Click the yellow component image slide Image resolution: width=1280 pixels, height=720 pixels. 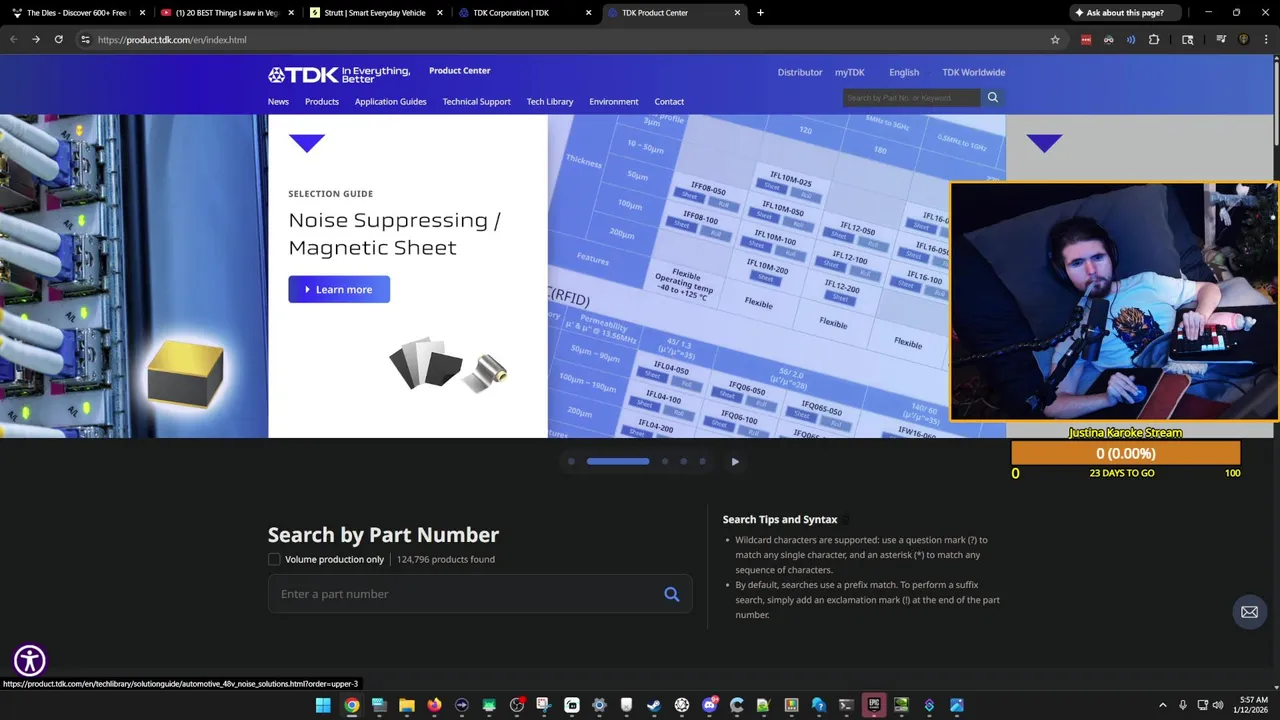click(x=134, y=276)
